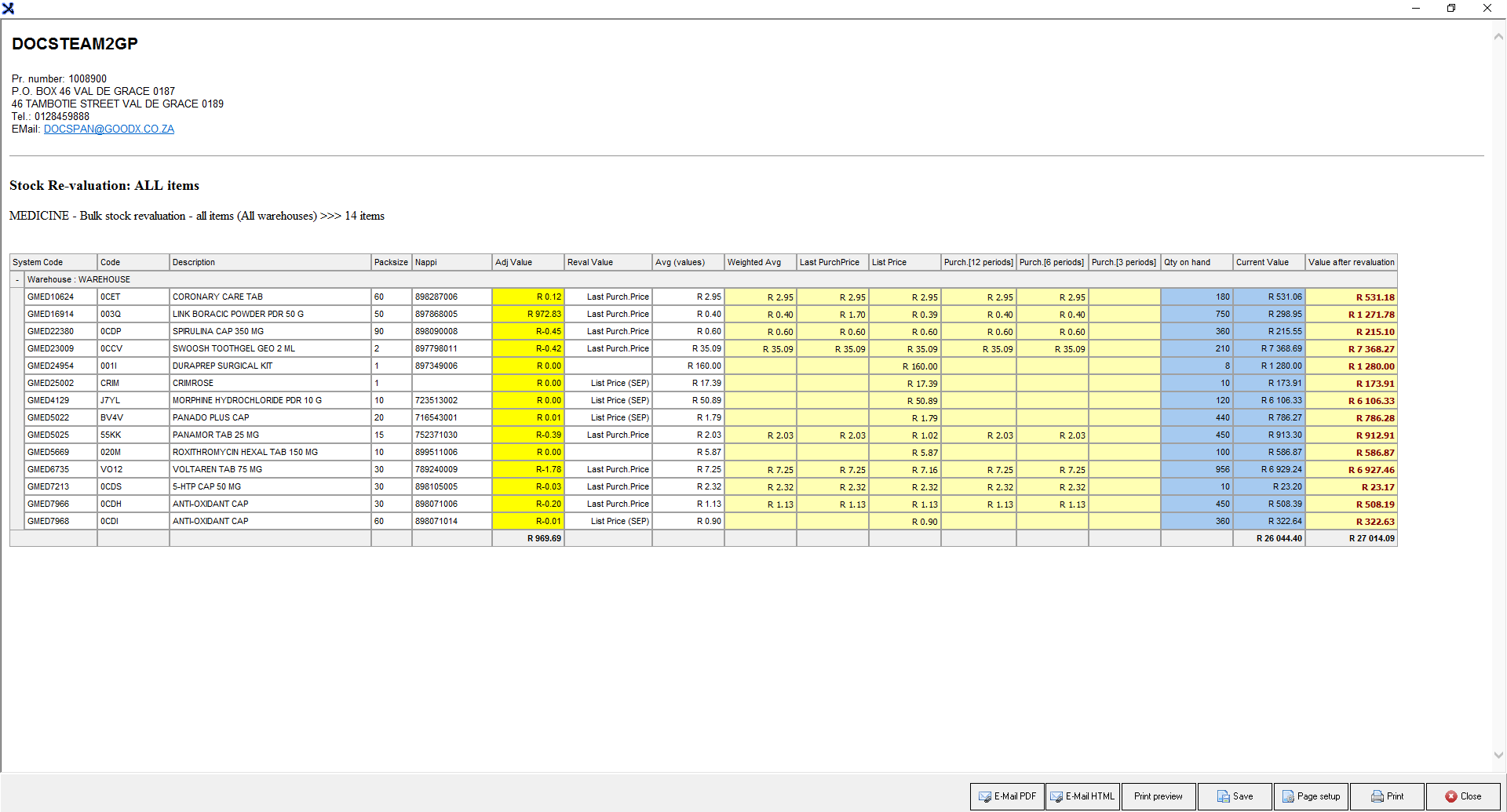Click the Qty on hand column header
1507x812 pixels.
[1196, 263]
